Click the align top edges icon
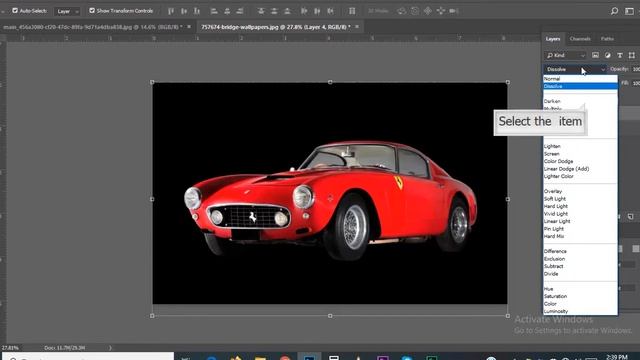The width and height of the screenshot is (640, 360). click(171, 11)
